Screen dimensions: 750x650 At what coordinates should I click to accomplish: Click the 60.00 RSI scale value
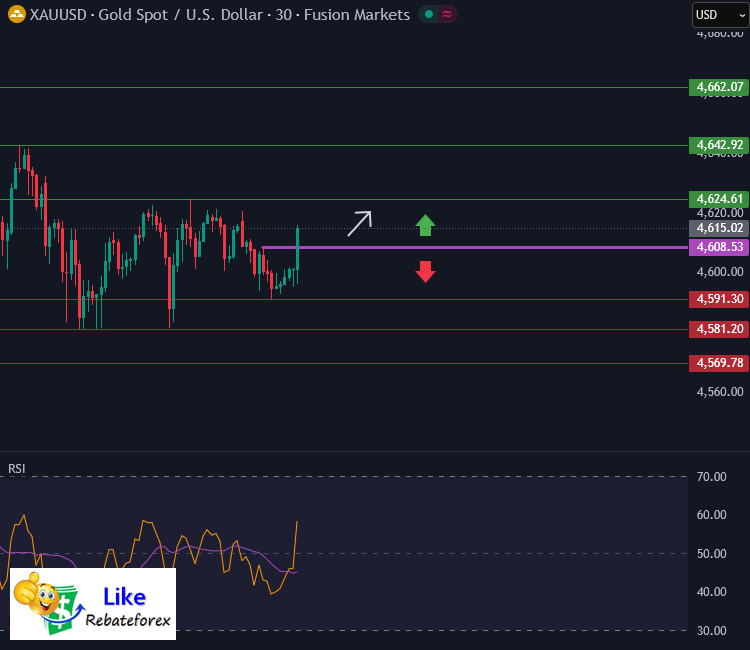[711, 515]
